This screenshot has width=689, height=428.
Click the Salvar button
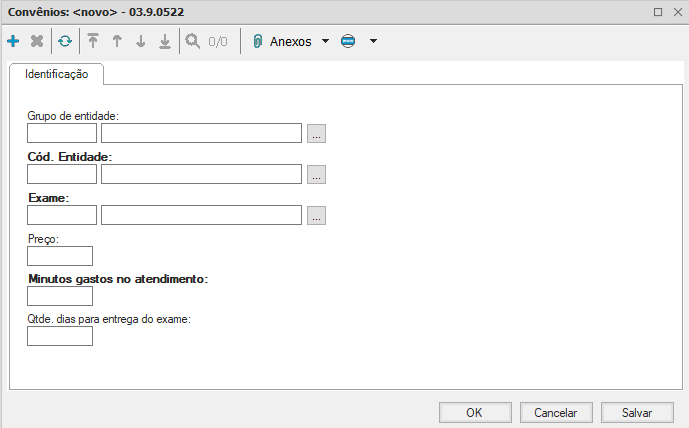point(637,412)
